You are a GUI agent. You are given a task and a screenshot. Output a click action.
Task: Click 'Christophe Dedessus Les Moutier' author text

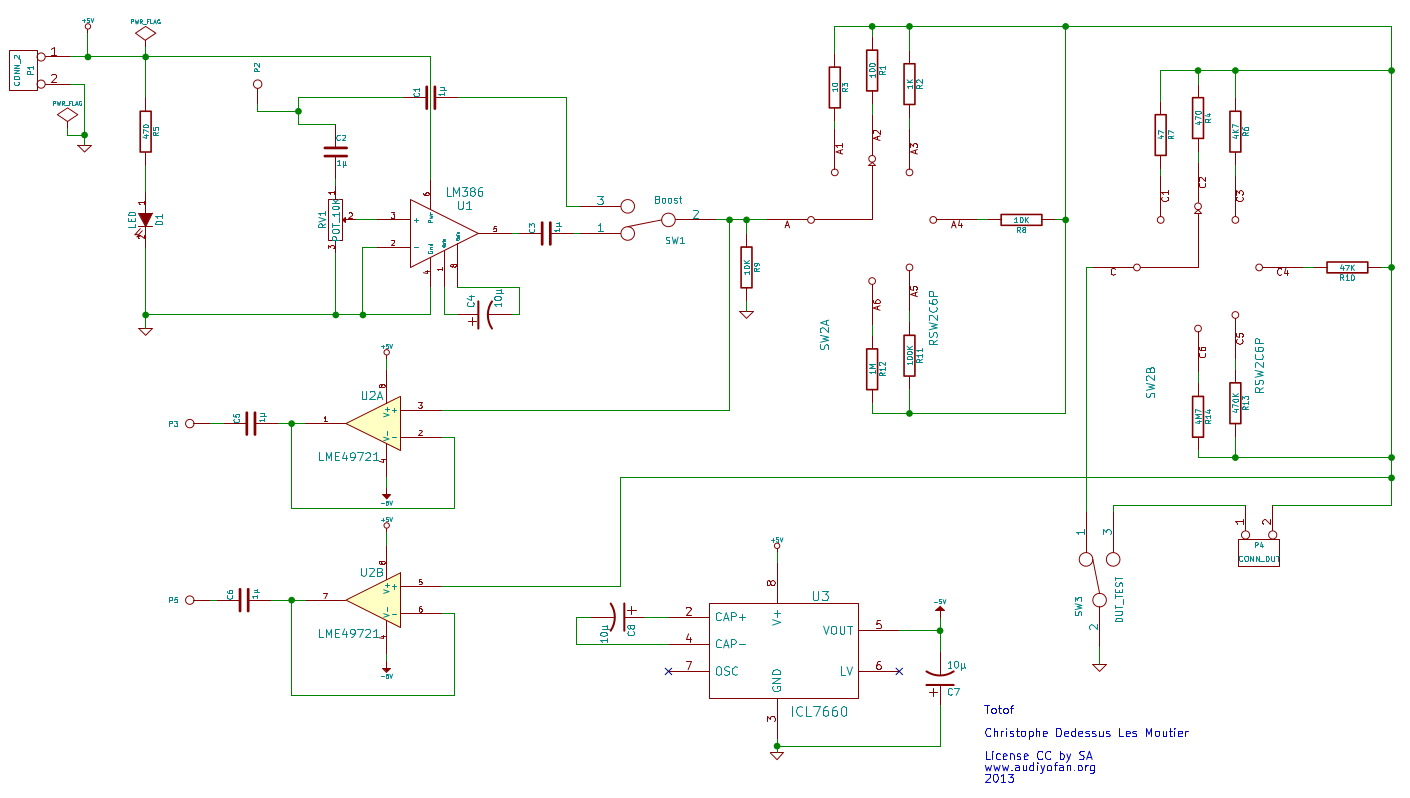tap(1087, 733)
